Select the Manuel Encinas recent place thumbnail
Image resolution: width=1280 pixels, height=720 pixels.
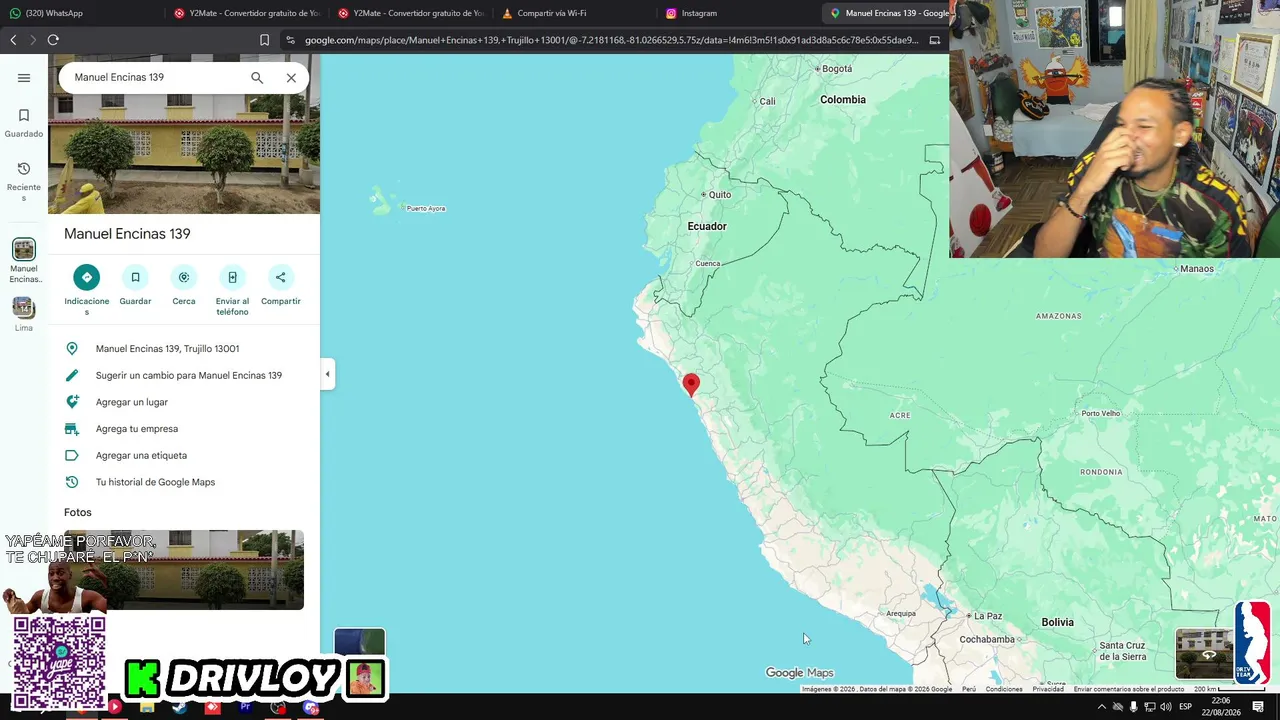(24, 260)
